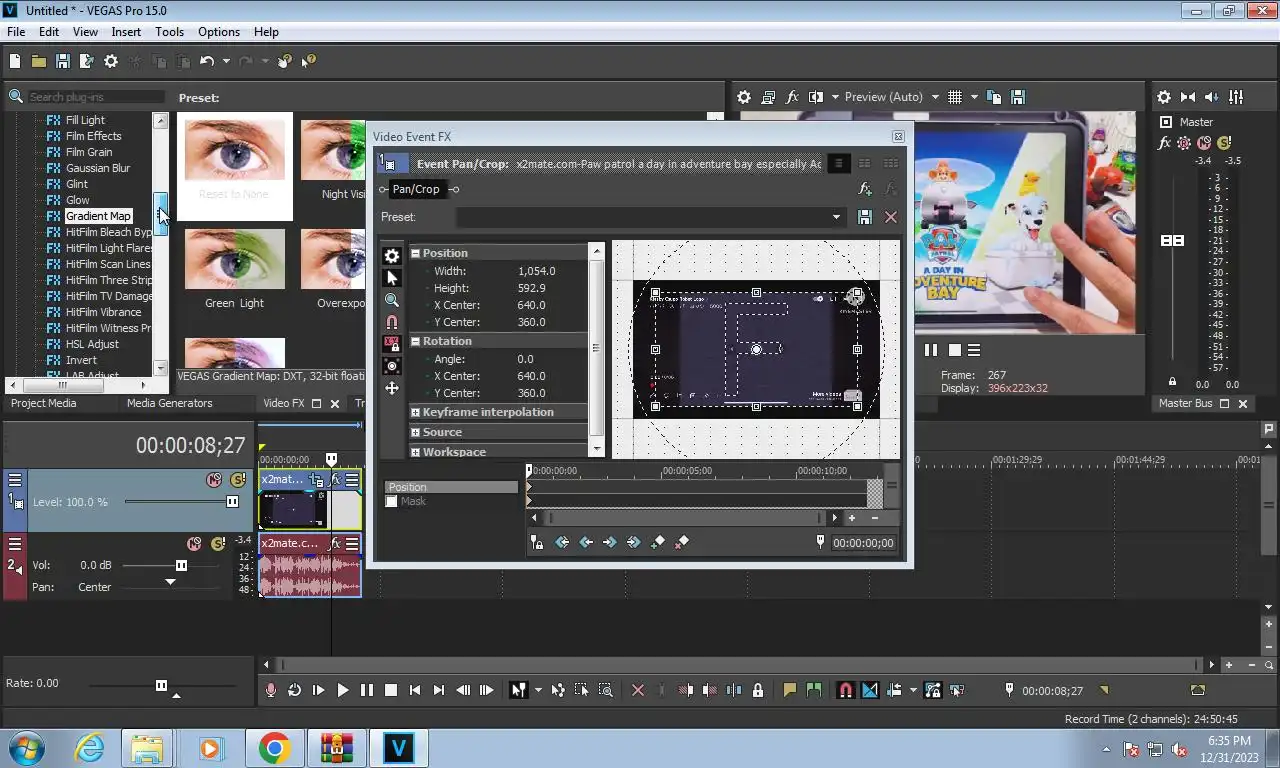The width and height of the screenshot is (1280, 768).
Task: Open the Tools menu
Action: pos(169,31)
